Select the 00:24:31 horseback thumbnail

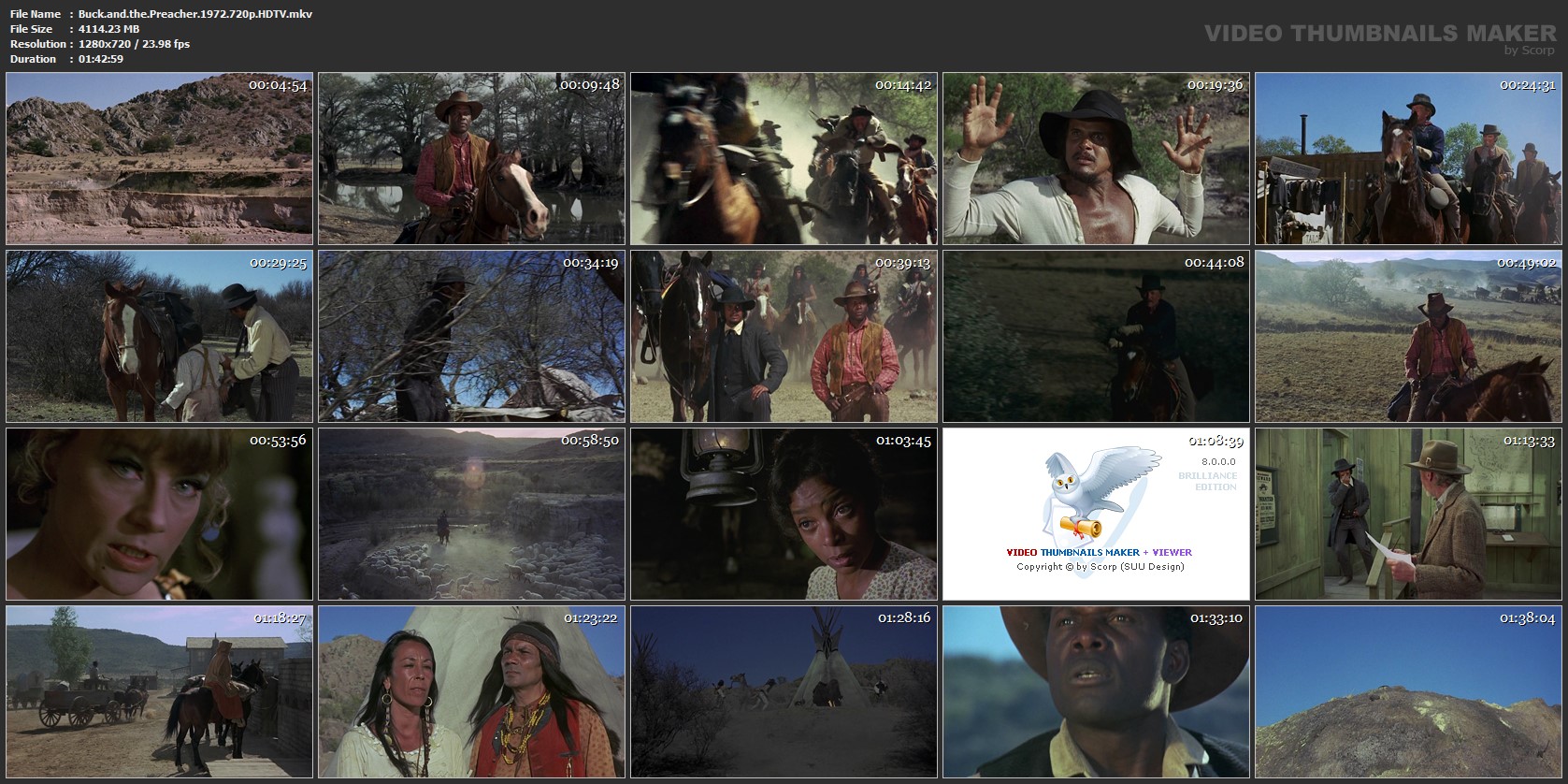click(x=1408, y=158)
